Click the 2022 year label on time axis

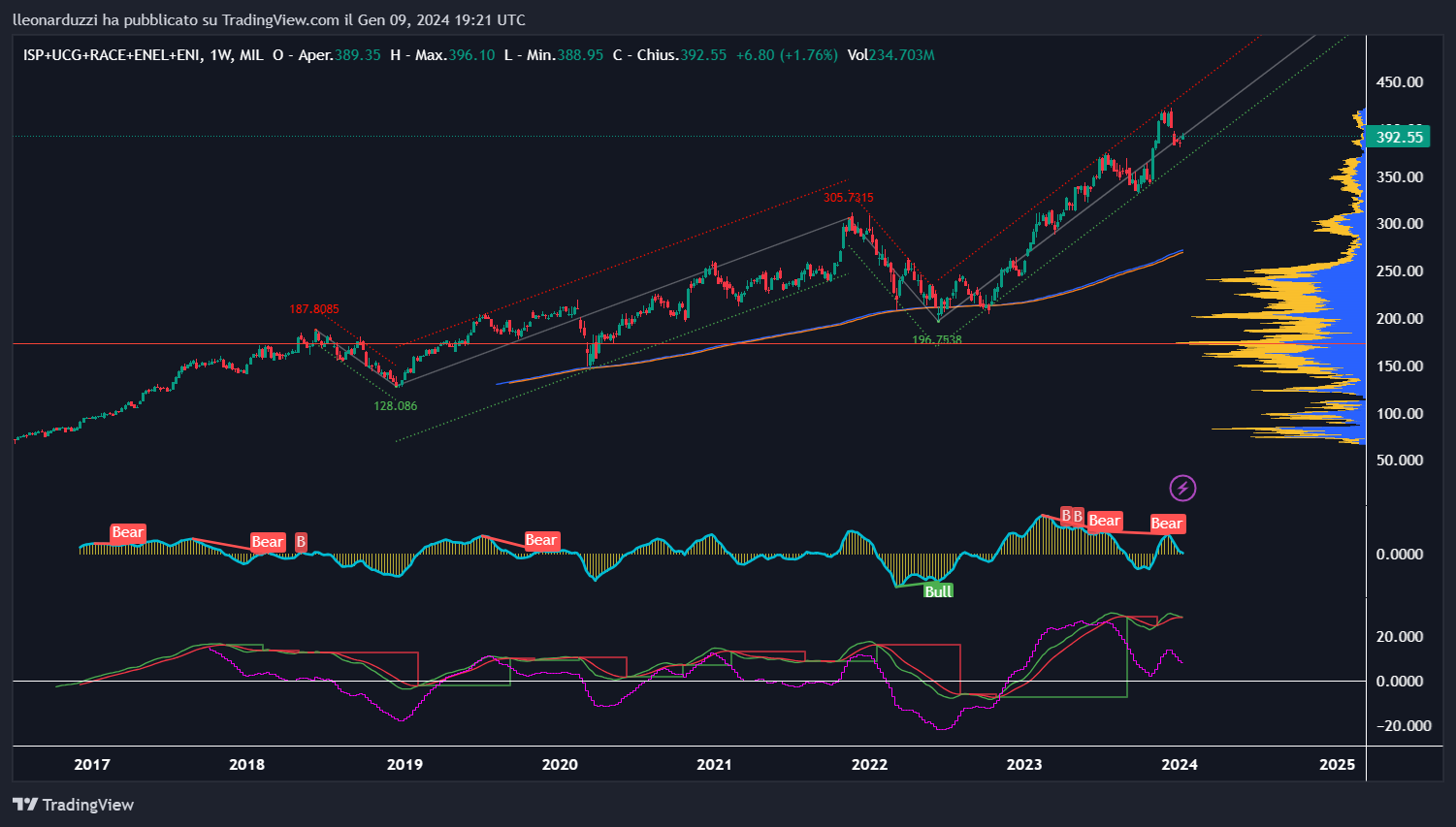[x=869, y=765]
